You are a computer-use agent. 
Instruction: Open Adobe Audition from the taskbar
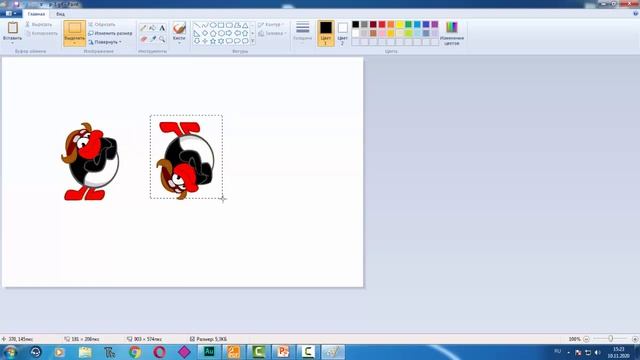click(209, 352)
